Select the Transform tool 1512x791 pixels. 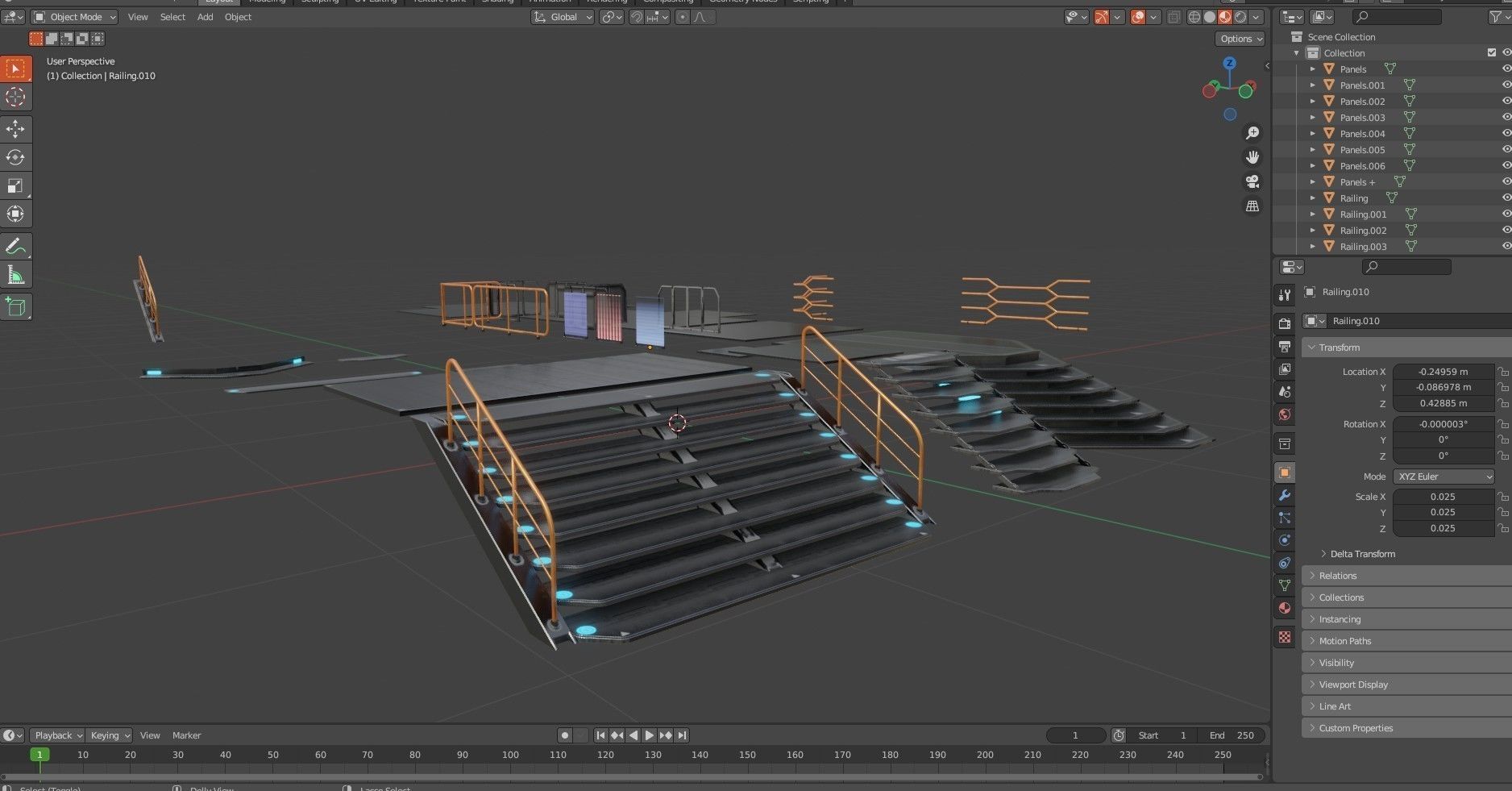pyautogui.click(x=15, y=214)
